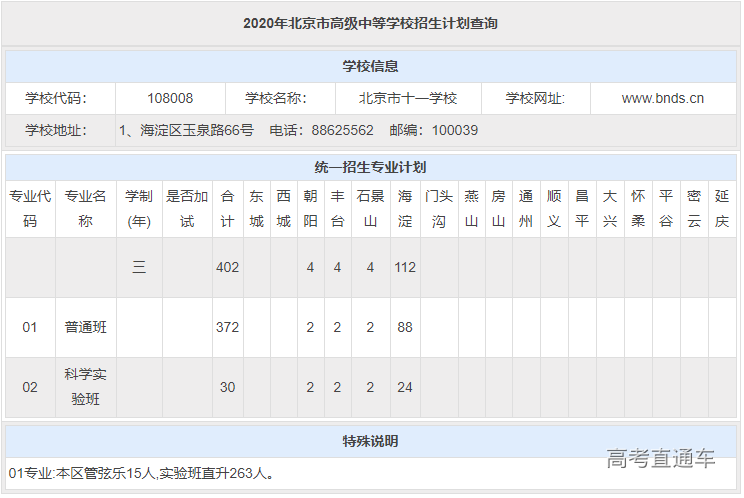Image resolution: width=744 pixels, height=498 pixels.
Task: Select the total value 402 cell
Action: click(229, 267)
